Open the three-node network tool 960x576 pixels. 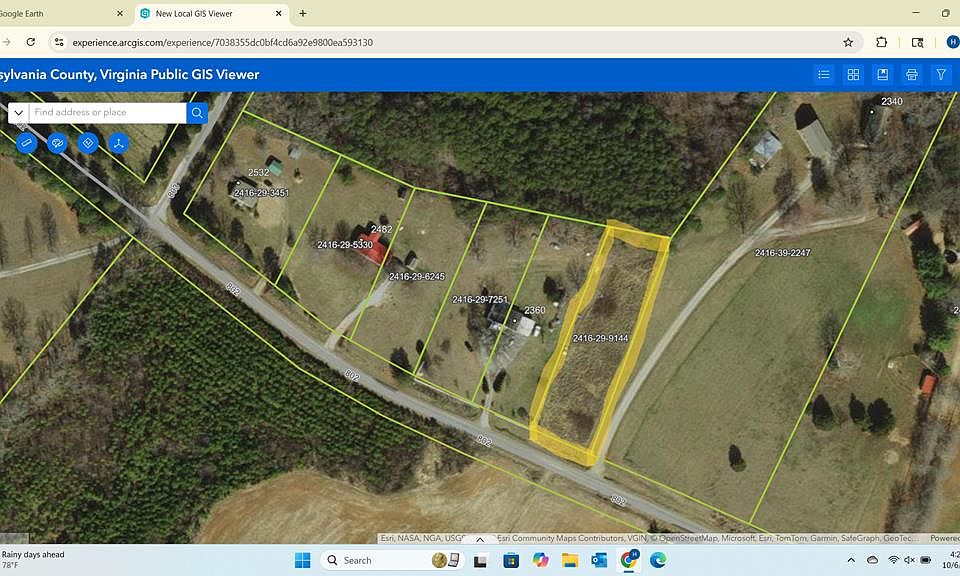118,143
